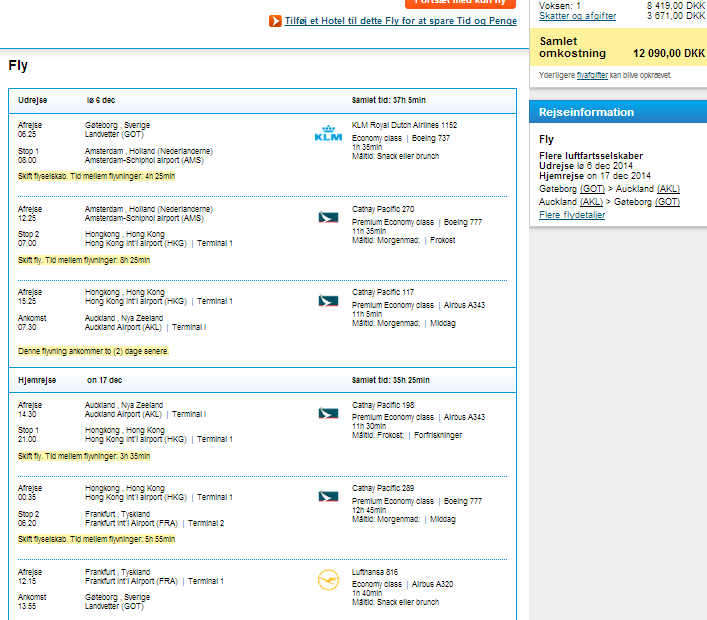Image resolution: width=707 pixels, height=620 pixels.
Task: Click (GOT) link after Gøteborg in outbound route
Action: (x=591, y=188)
